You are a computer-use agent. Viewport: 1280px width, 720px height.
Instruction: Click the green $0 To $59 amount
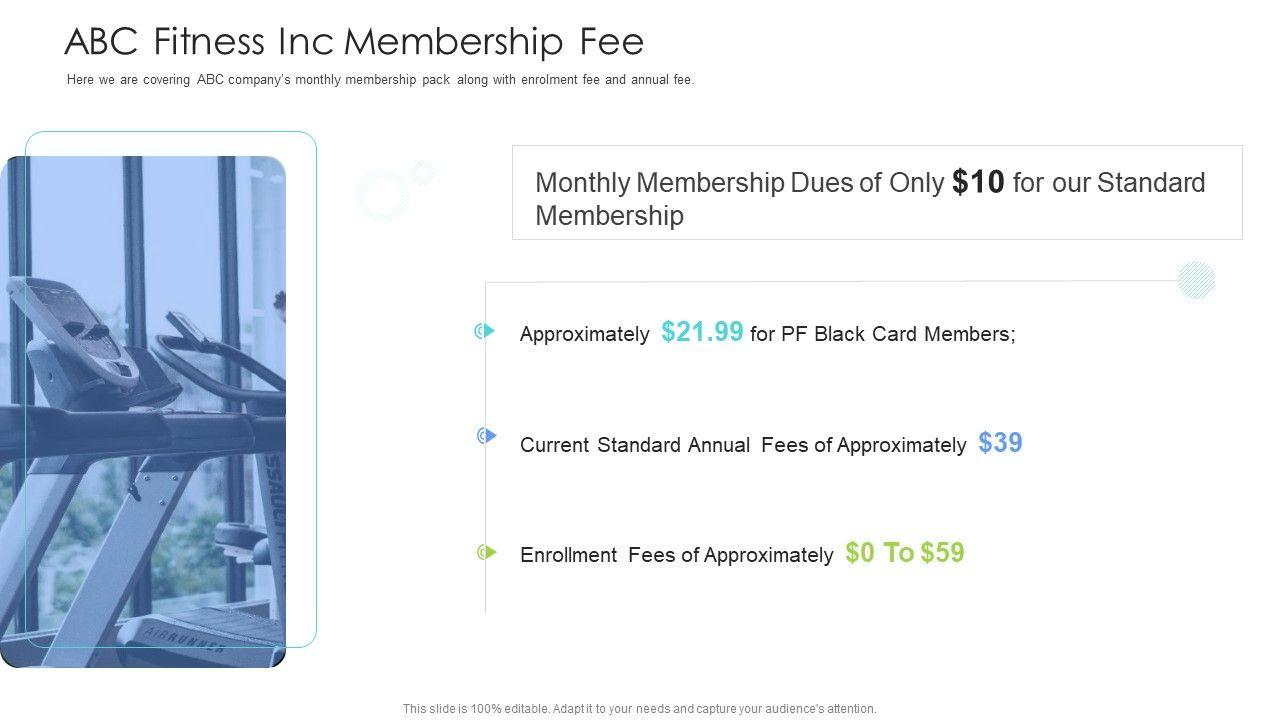[904, 553]
